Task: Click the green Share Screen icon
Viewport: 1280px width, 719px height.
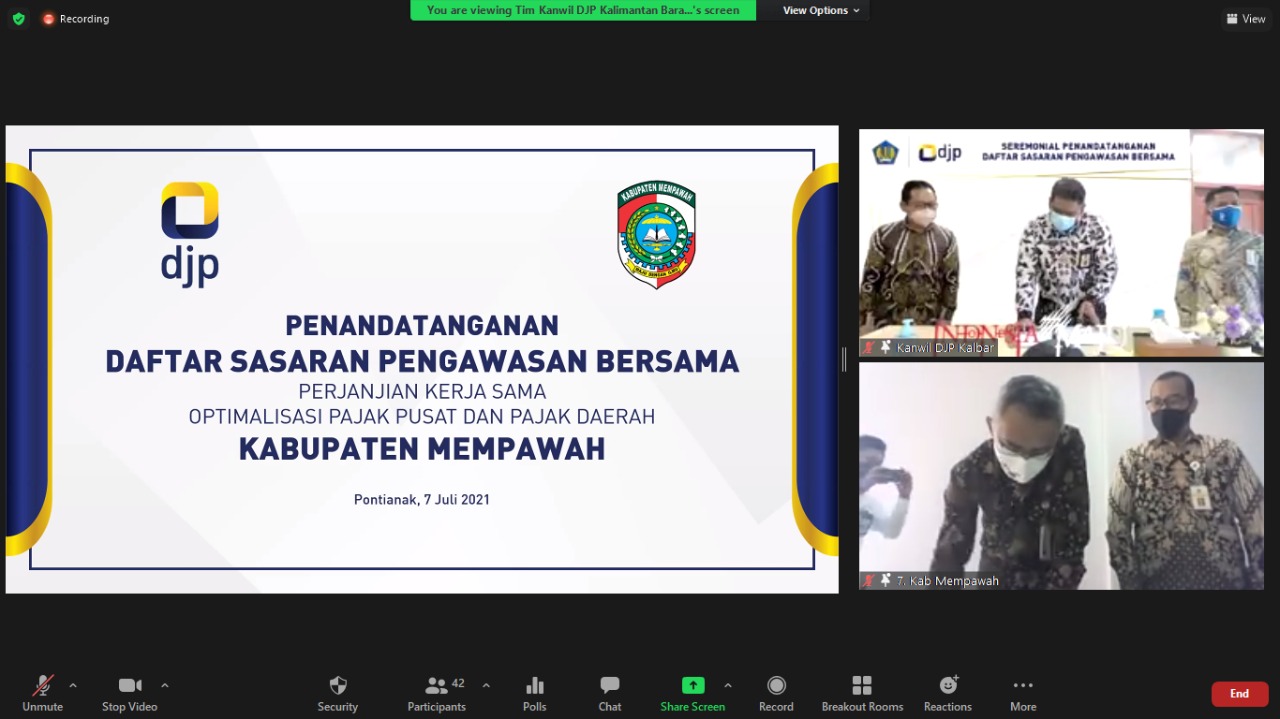Action: coord(692,686)
